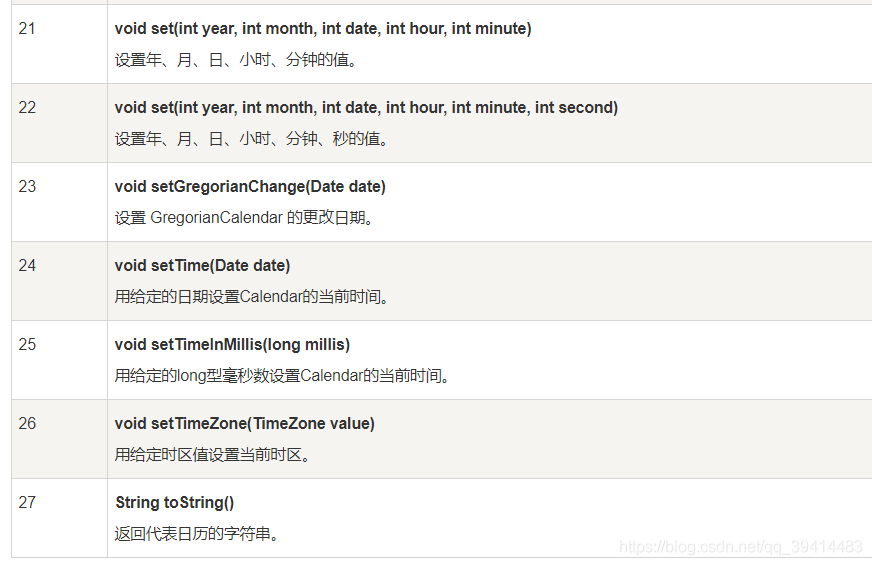Viewport: 872px width, 565px height.
Task: Click row number 23 cell
Action: [60, 202]
